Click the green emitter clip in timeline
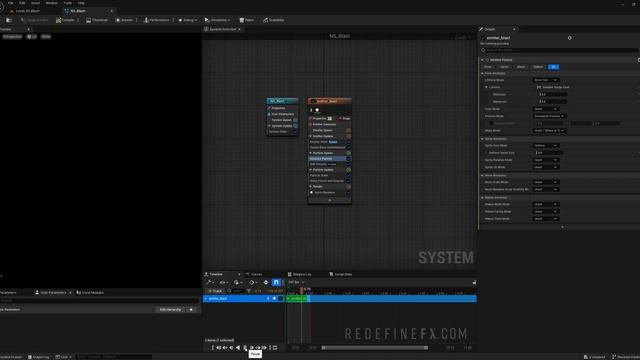The image size is (640, 360). [297, 299]
